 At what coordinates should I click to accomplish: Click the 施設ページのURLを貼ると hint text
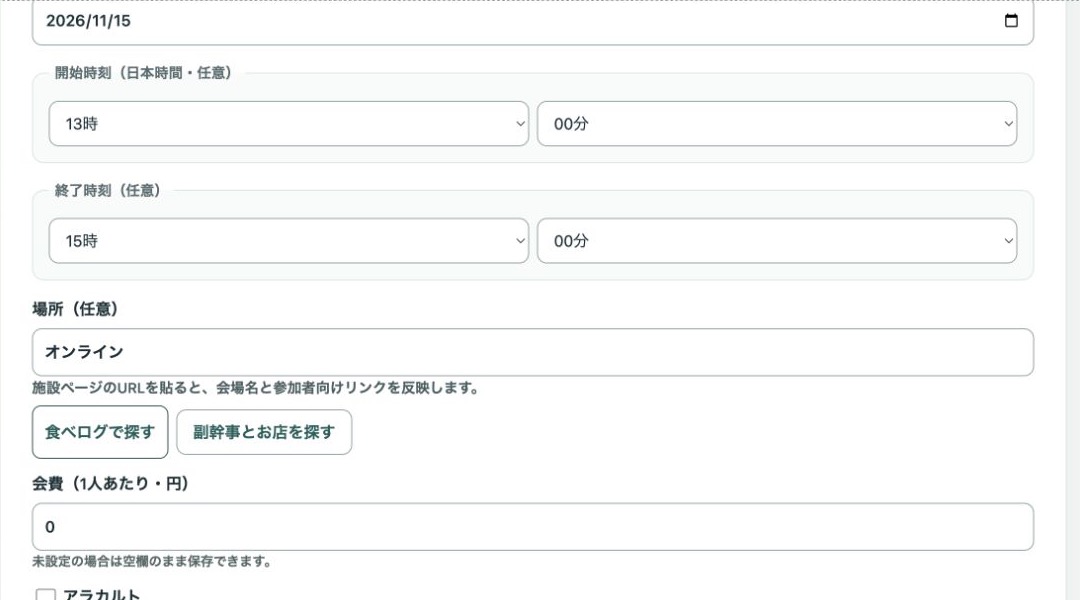tap(256, 388)
